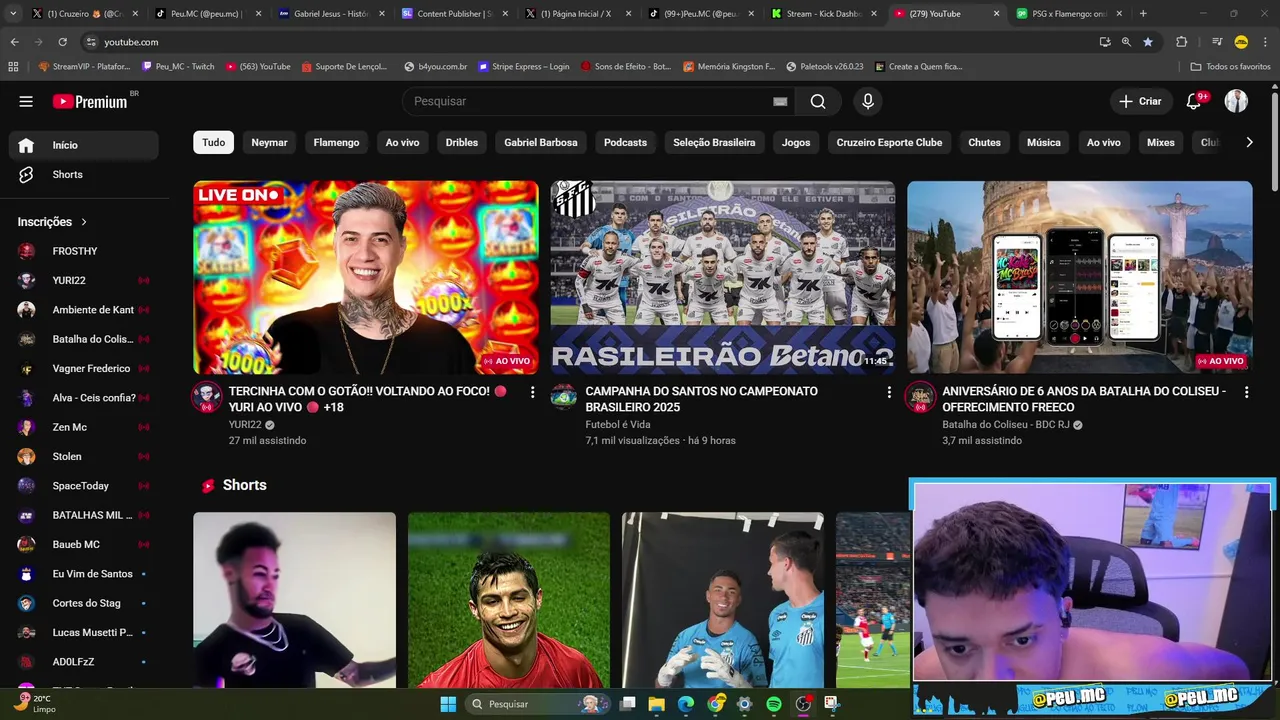Switch to Stream - Kick Dashboard tab
The image size is (1280, 720).
coord(823,14)
